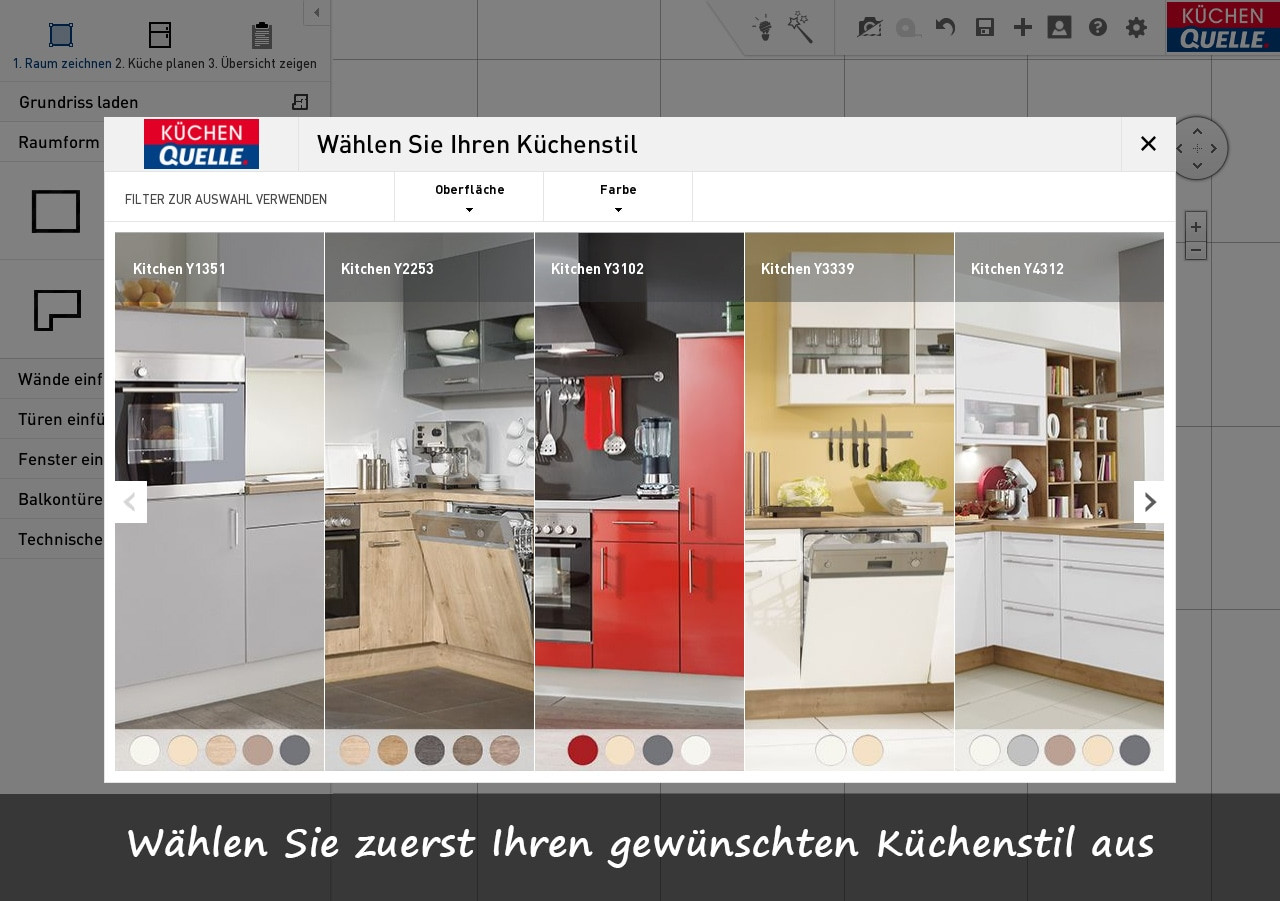Switch to step 1. Raum zeichnen

pos(62,47)
